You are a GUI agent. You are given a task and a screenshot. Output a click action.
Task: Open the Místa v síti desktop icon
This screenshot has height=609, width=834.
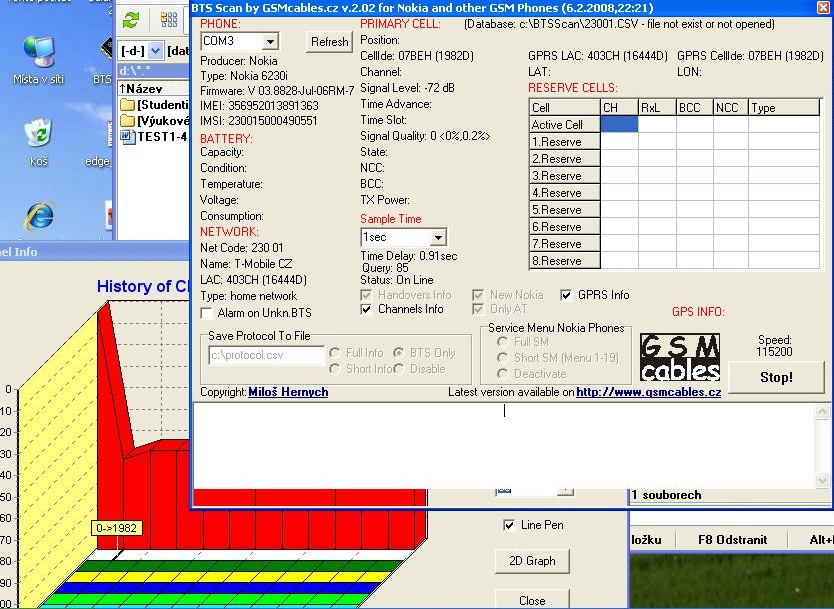(38, 60)
